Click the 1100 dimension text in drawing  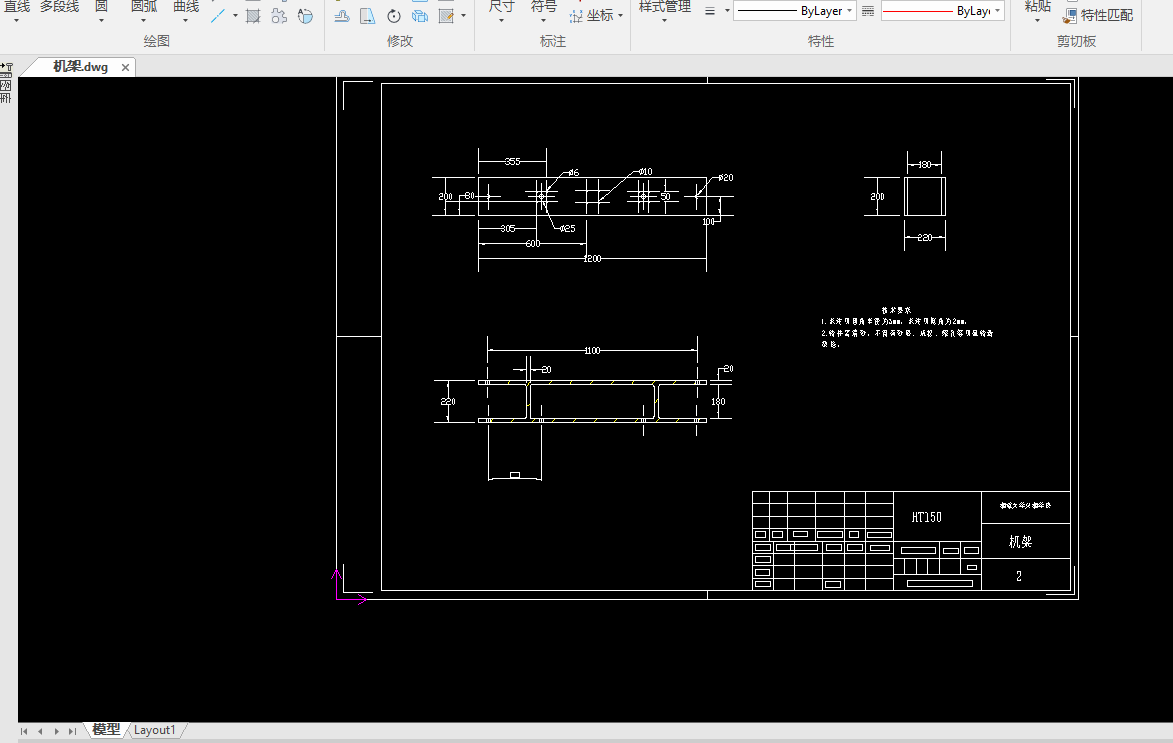click(592, 350)
